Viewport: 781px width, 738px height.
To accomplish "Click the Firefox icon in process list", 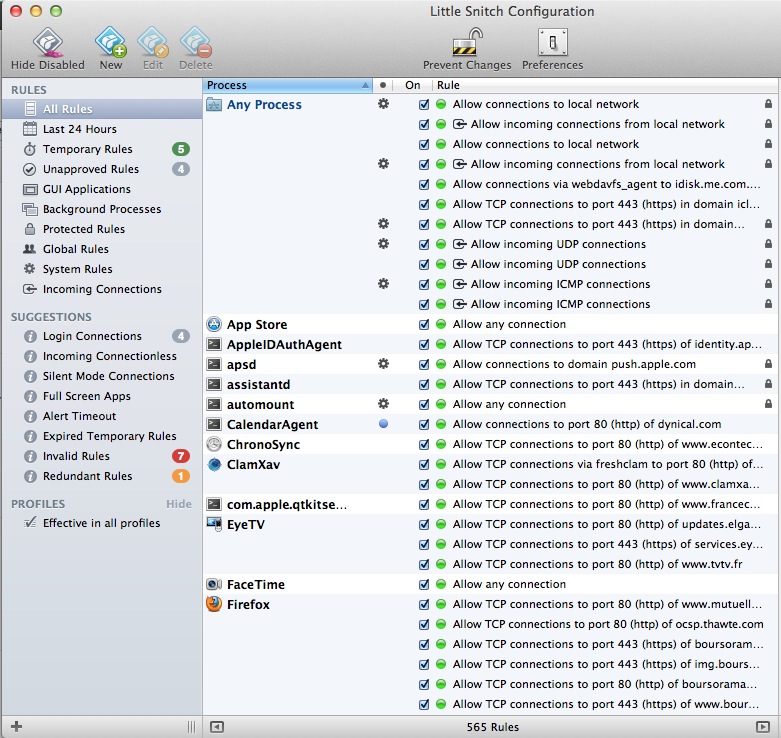I will coord(214,604).
